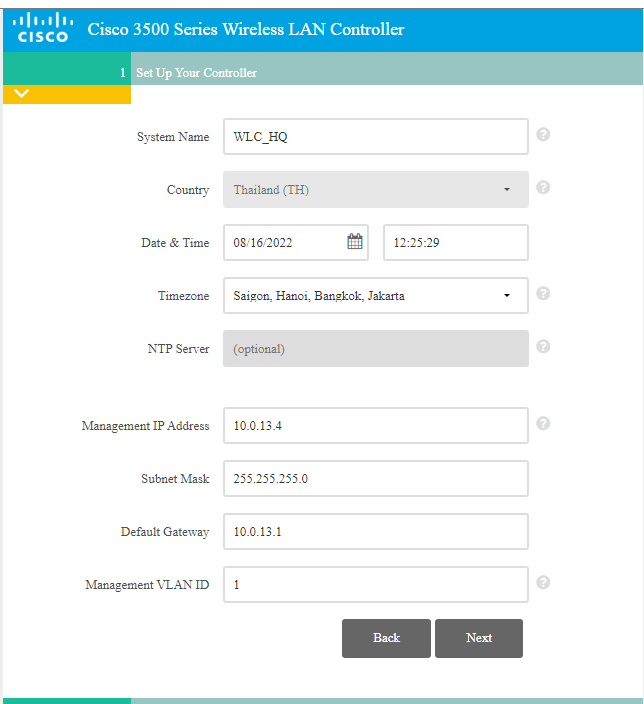Click the Management IP Address field
This screenshot has height=704, width=644.
click(x=375, y=425)
